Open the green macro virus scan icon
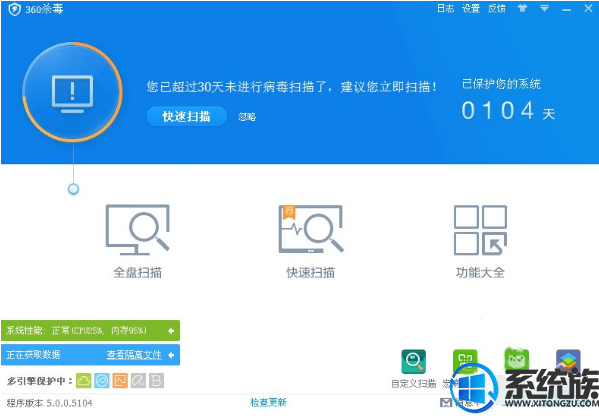599x416 pixels. click(x=465, y=361)
